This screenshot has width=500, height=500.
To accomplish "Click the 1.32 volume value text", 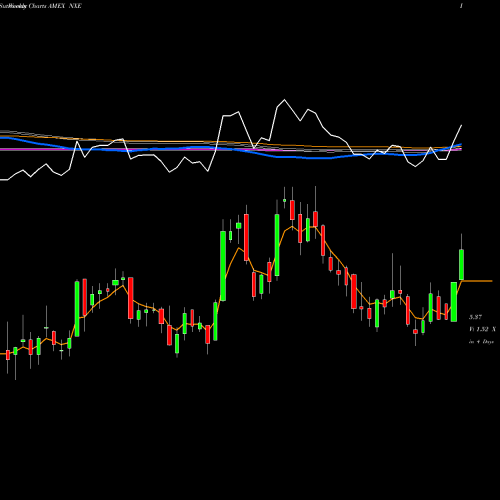I will [x=482, y=329].
